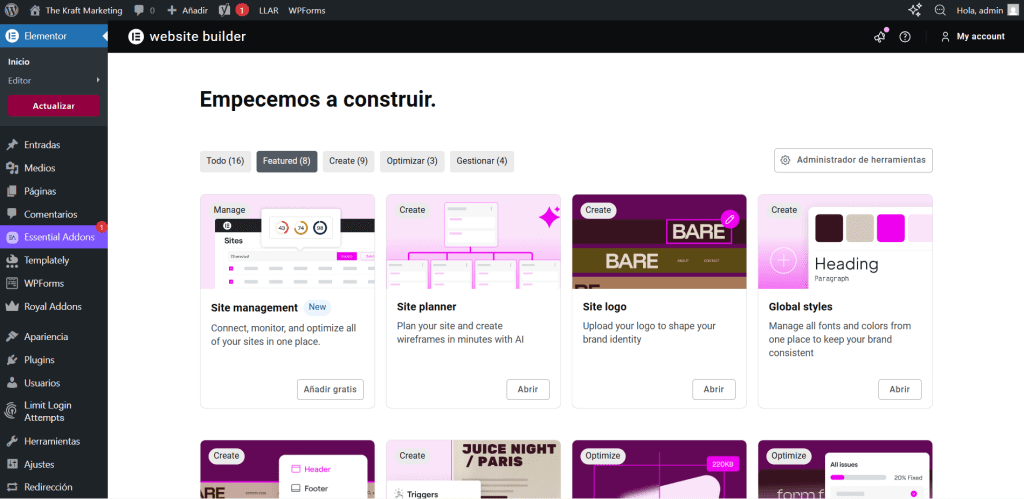
Task: Open the What's New icon in Elementor header
Action: pos(880,37)
